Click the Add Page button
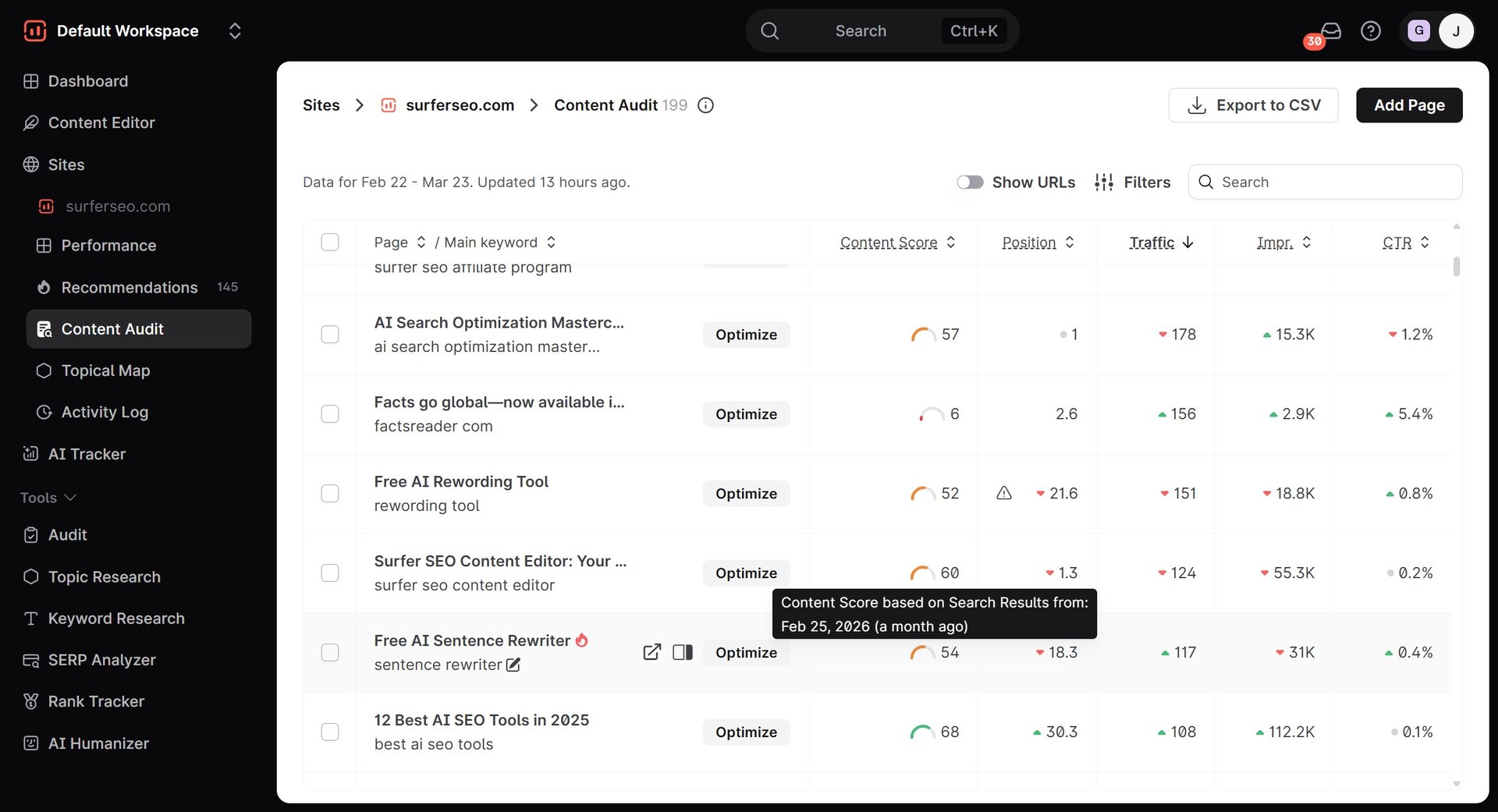 pyautogui.click(x=1409, y=105)
